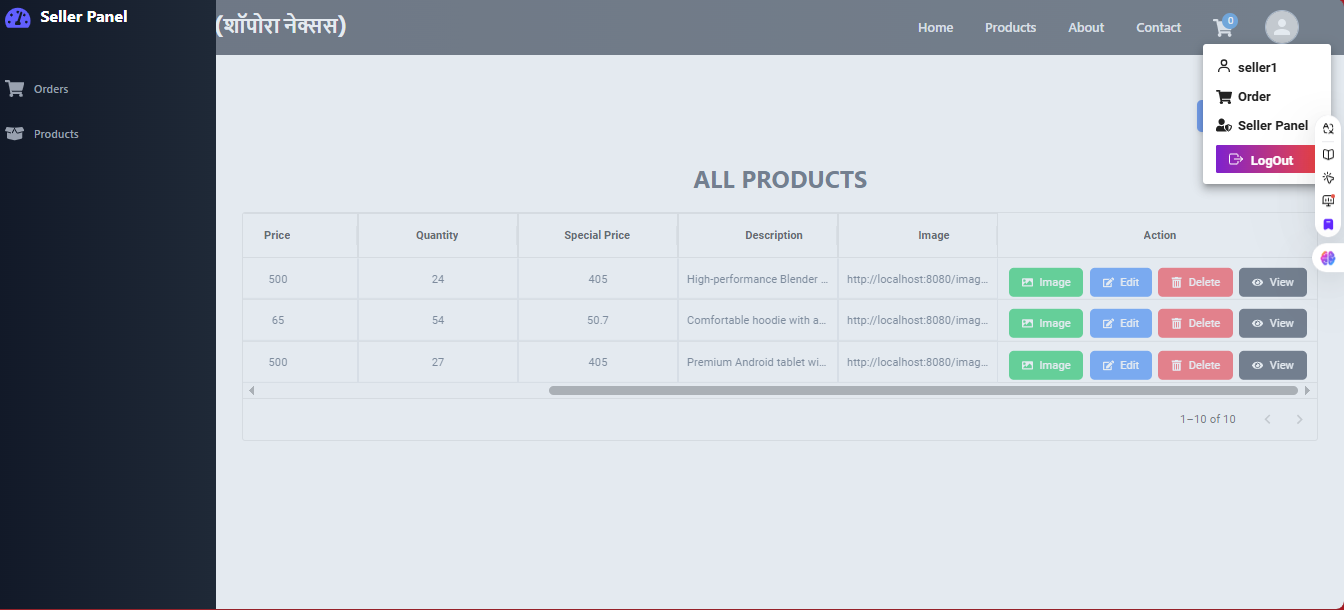Go to next page of products table
Viewport: 1344px width, 610px height.
click(x=1299, y=419)
